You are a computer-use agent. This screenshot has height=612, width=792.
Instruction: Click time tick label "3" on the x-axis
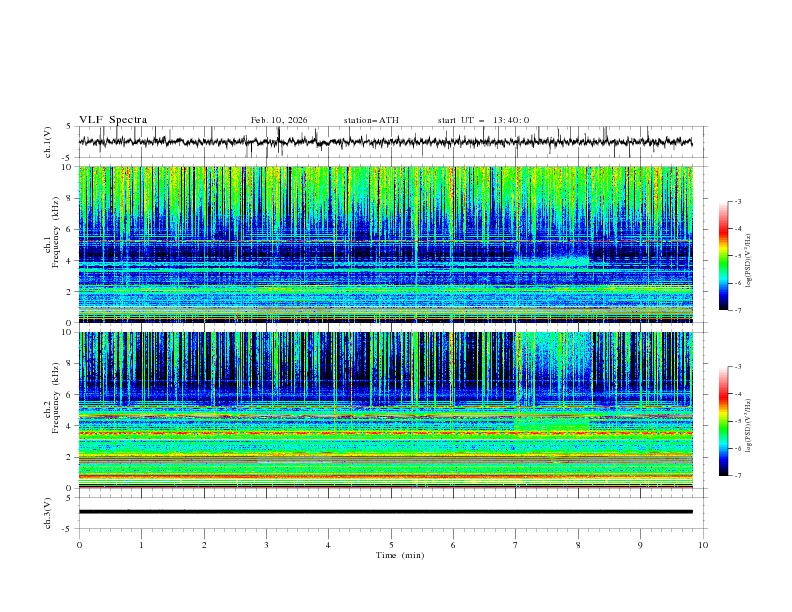[266, 545]
